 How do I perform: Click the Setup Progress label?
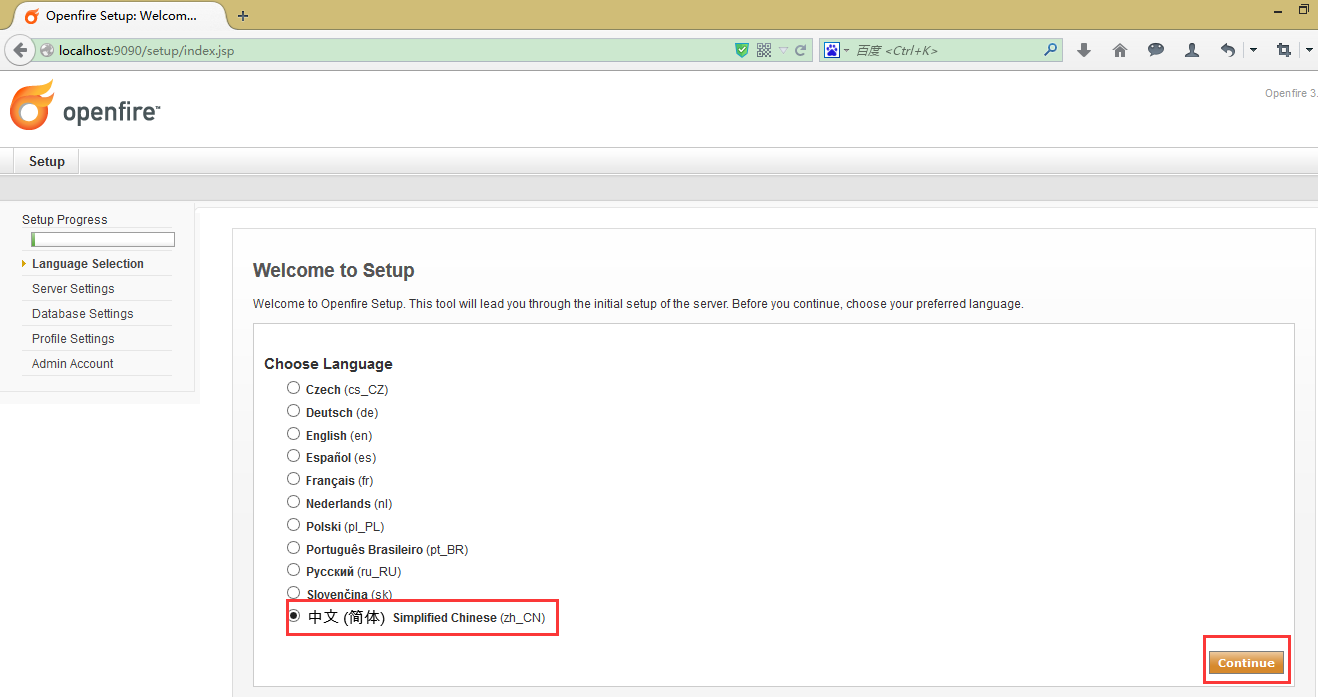(65, 220)
